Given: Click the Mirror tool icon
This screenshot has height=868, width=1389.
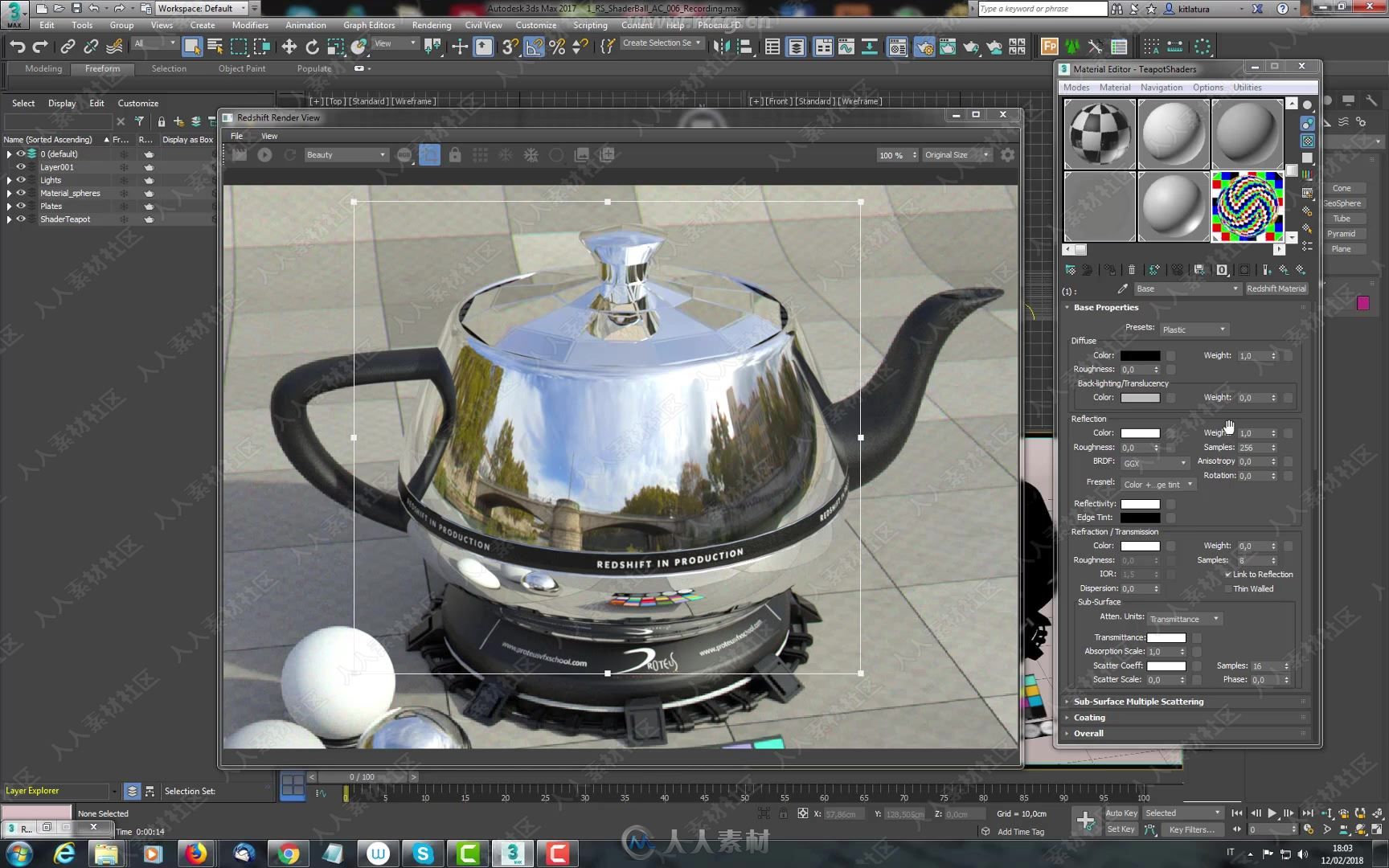Looking at the screenshot, I should tap(721, 47).
